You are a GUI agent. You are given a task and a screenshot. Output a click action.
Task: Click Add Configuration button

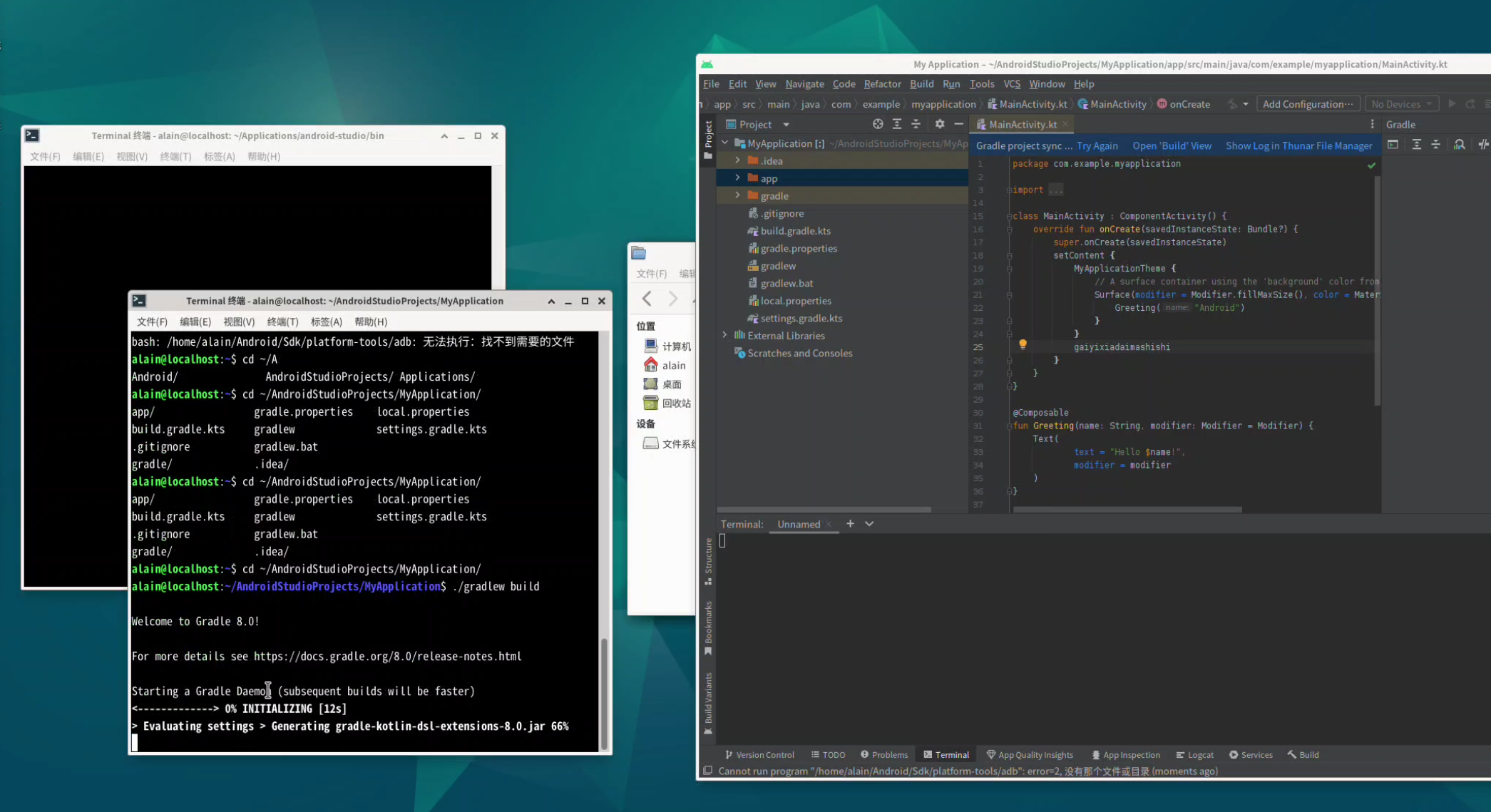pos(1308,104)
